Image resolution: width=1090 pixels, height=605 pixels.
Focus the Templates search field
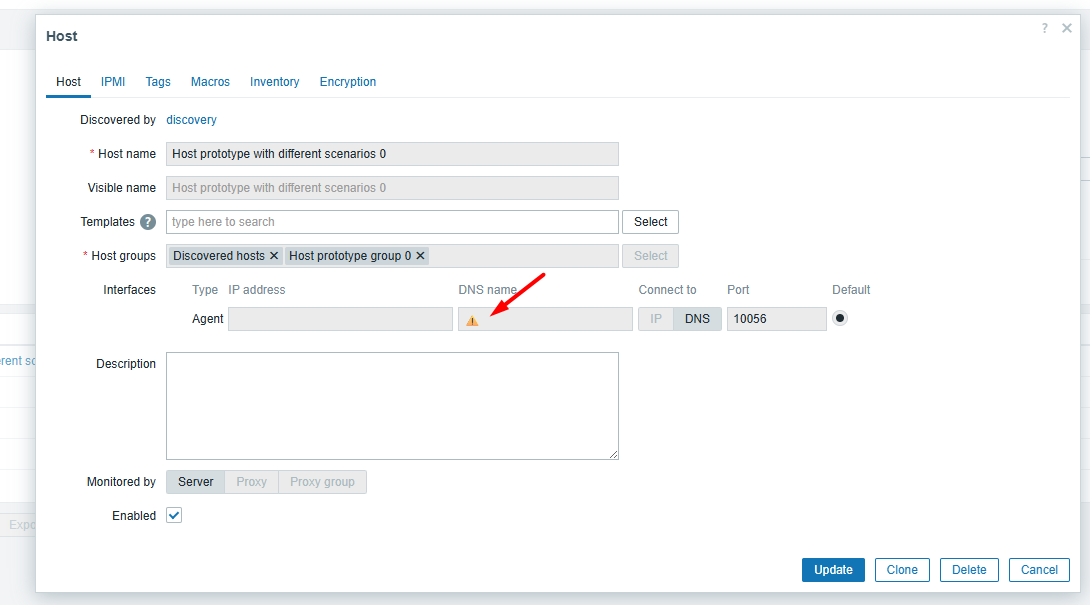tap(392, 222)
